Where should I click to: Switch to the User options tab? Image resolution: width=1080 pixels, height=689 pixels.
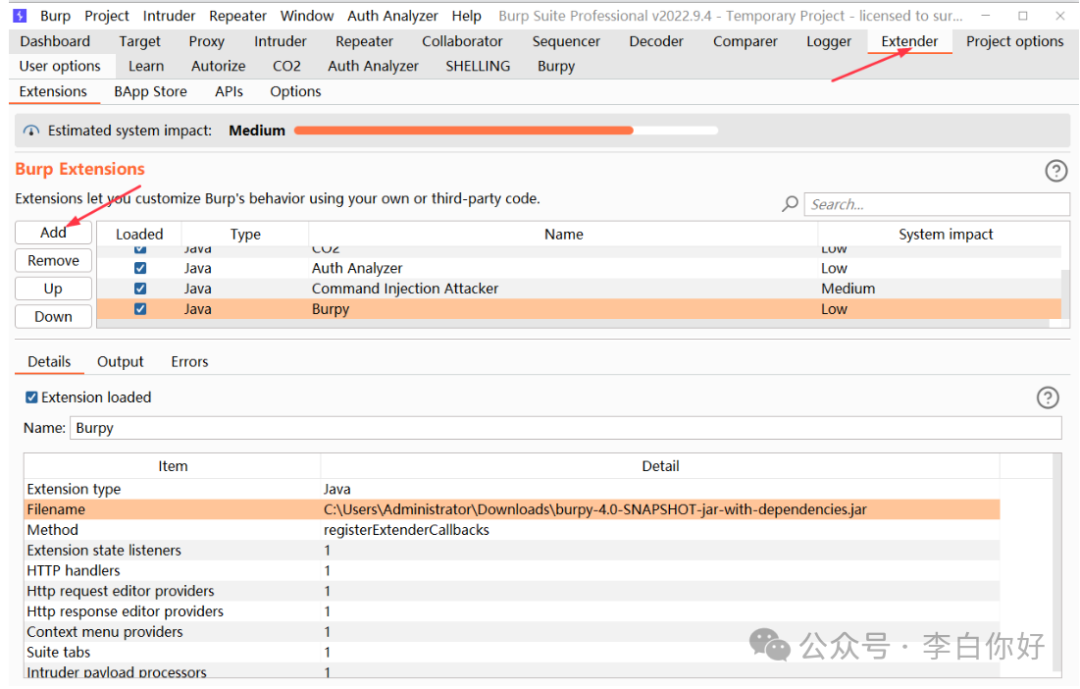pos(60,66)
